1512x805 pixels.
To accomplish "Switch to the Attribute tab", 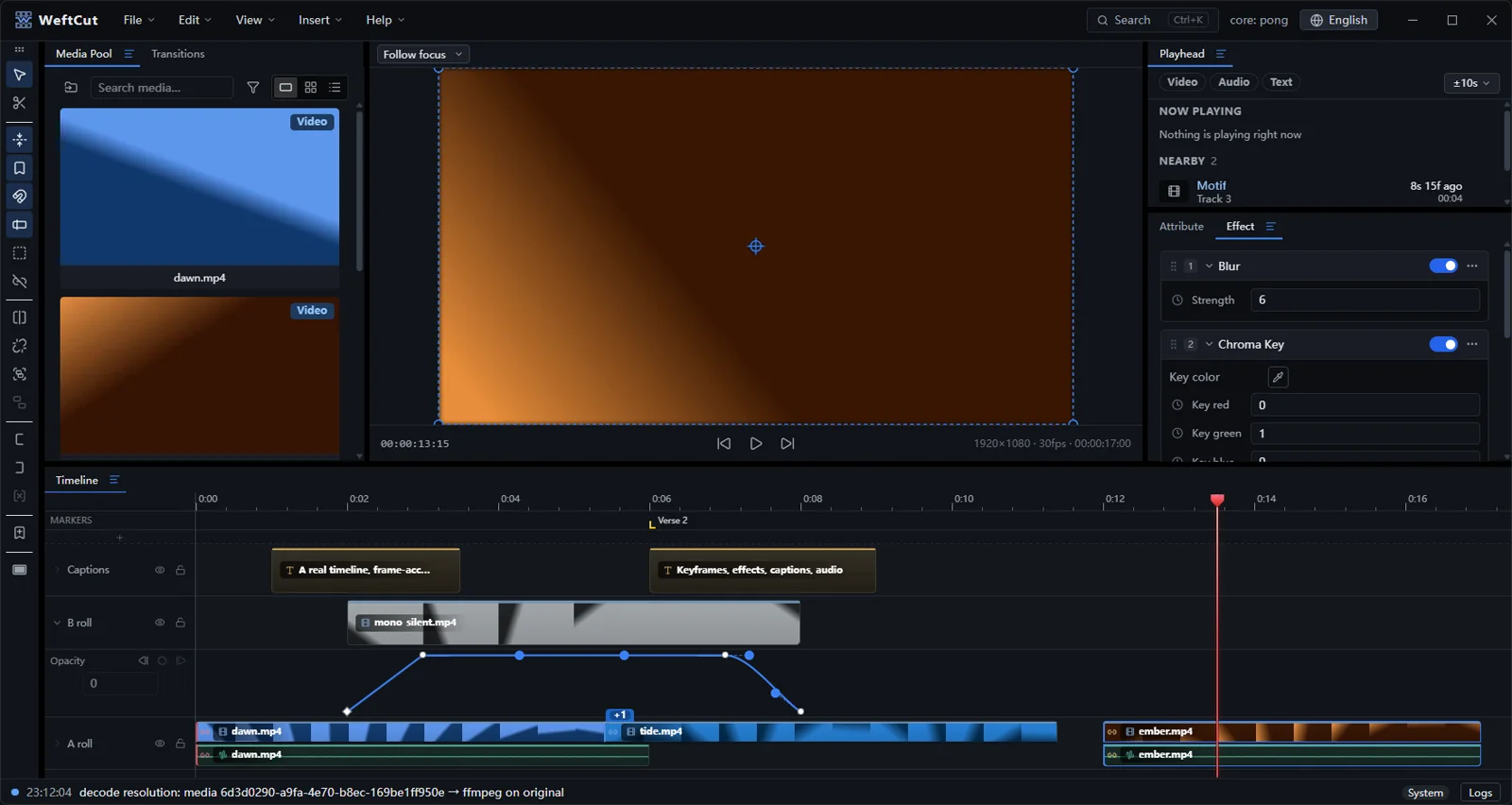I will 1181,227.
